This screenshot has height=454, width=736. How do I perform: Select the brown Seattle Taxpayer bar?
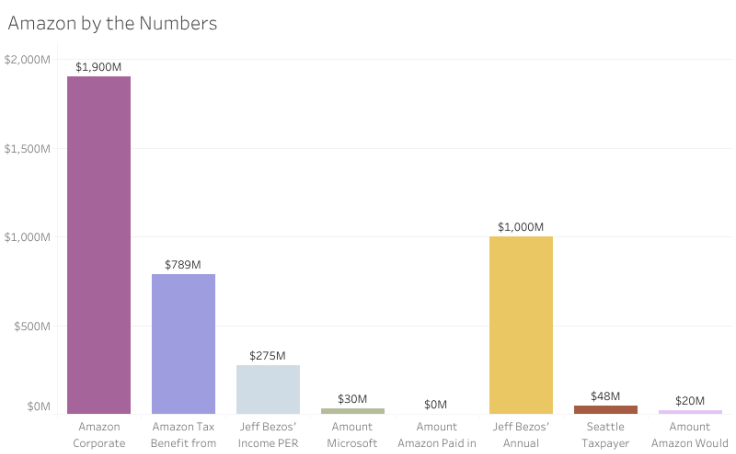(605, 409)
